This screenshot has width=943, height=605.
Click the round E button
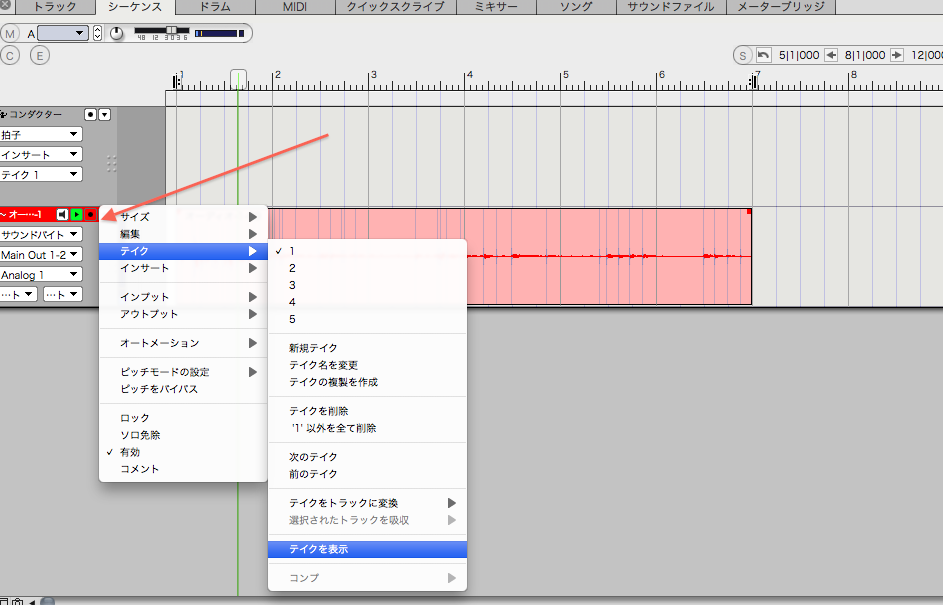[x=40, y=56]
